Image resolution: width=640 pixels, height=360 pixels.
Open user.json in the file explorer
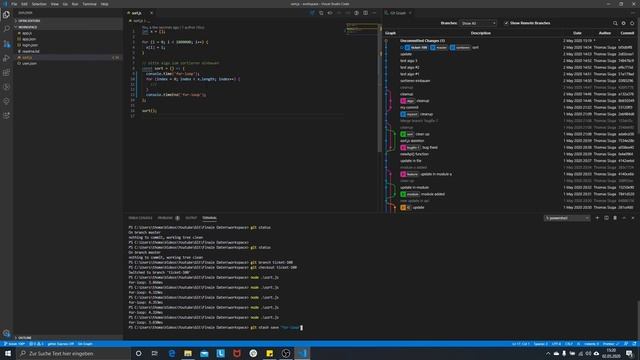(x=68, y=64)
